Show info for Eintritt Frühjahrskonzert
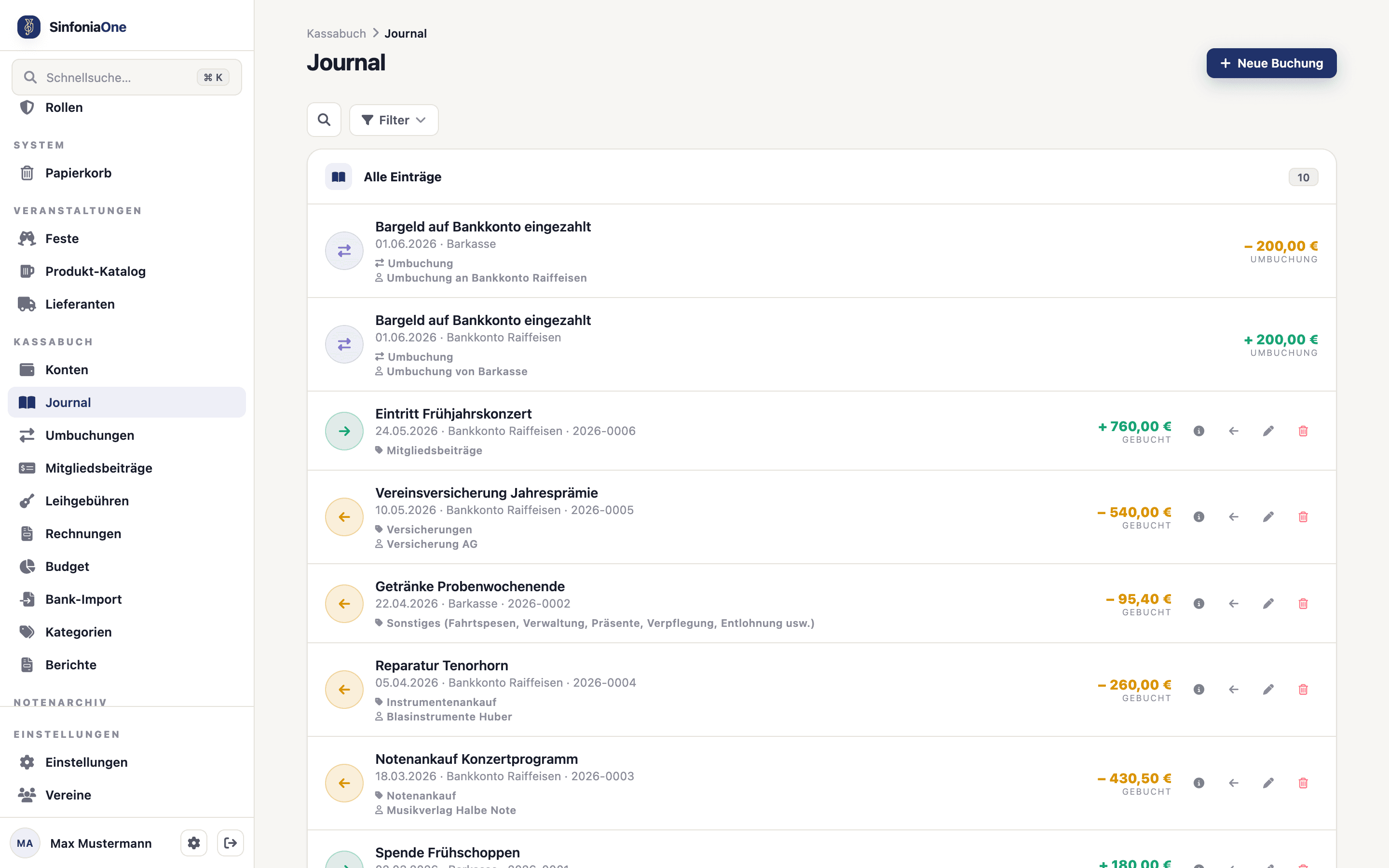The height and width of the screenshot is (868, 1389). pos(1198,431)
